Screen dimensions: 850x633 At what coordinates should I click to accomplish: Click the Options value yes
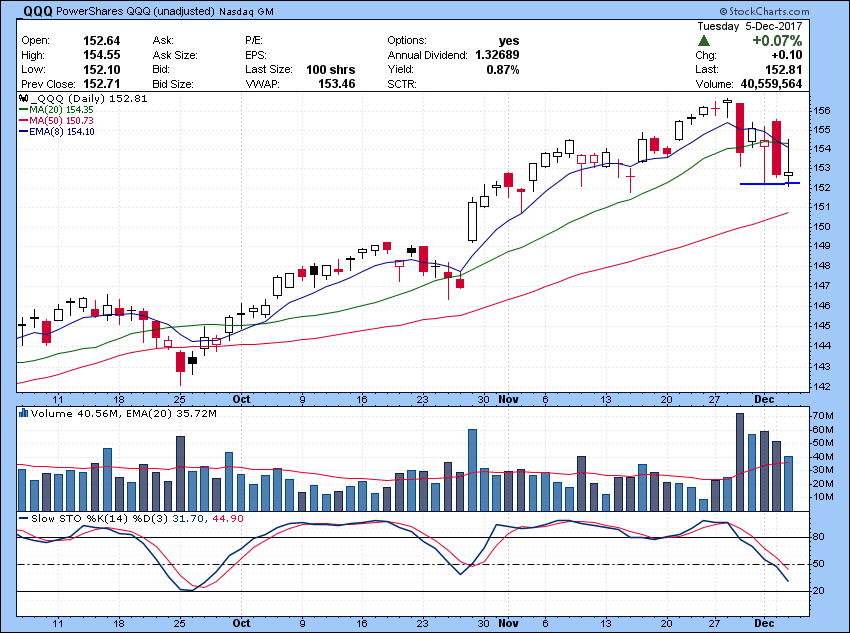tap(509, 41)
